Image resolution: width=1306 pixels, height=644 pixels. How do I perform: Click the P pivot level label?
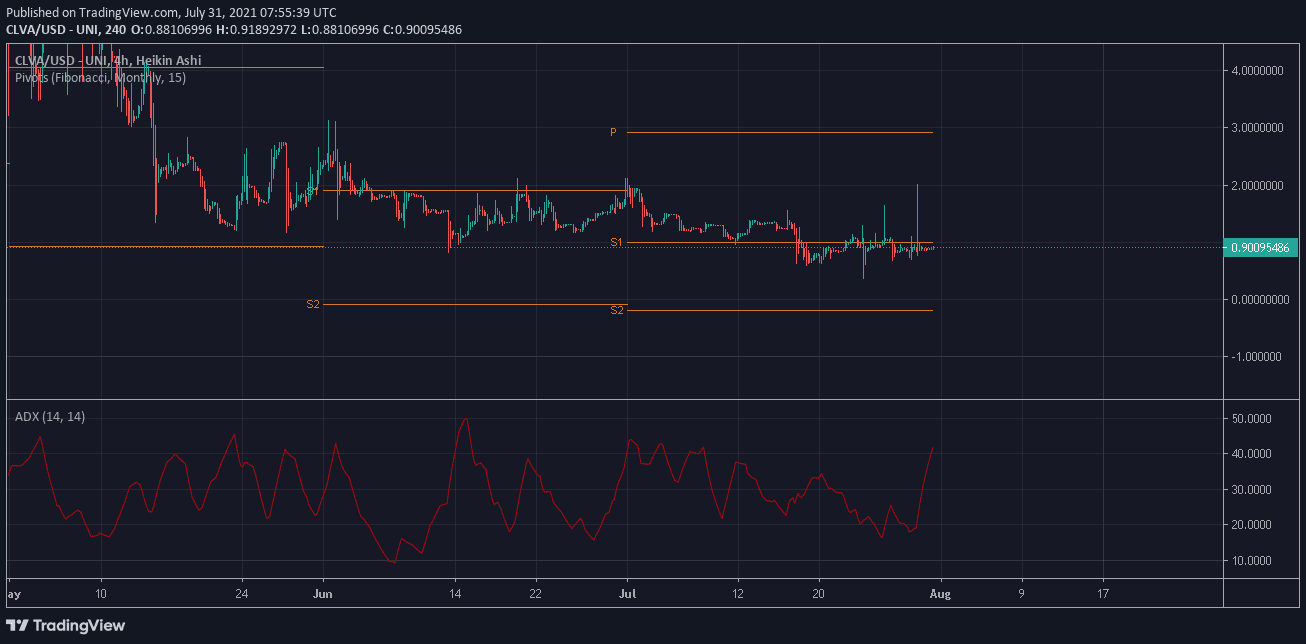(613, 132)
